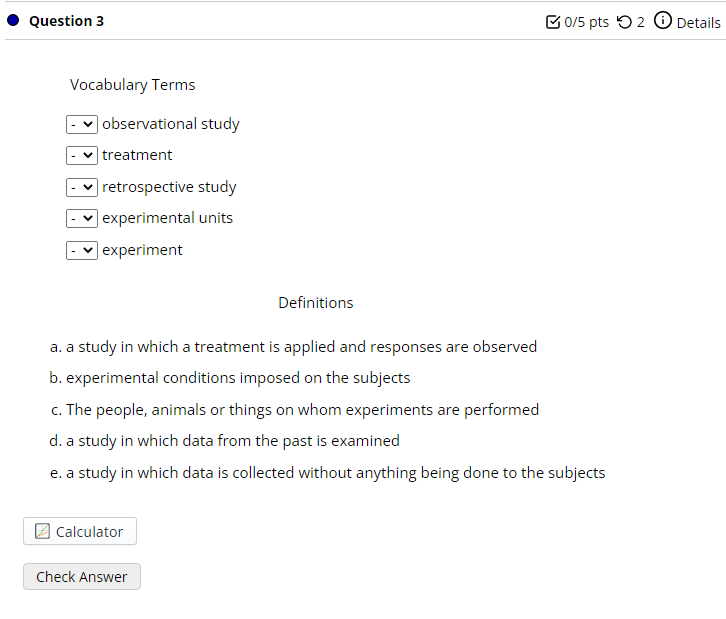The width and height of the screenshot is (726, 619).
Task: Click definition a about treatment applied
Action: click(x=293, y=347)
